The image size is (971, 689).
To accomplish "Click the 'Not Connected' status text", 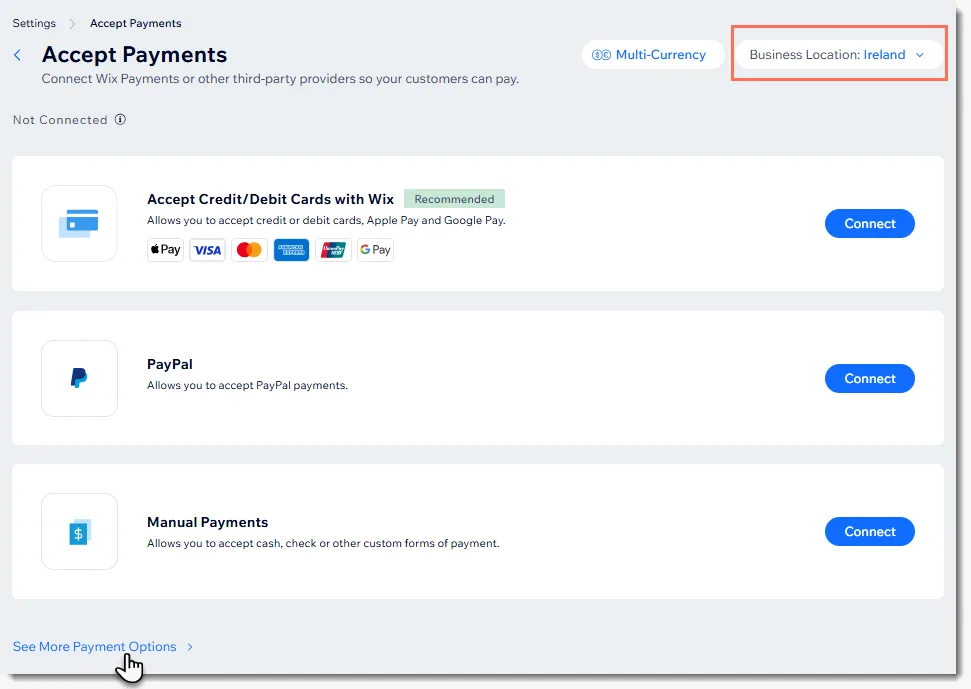I will tap(60, 119).
